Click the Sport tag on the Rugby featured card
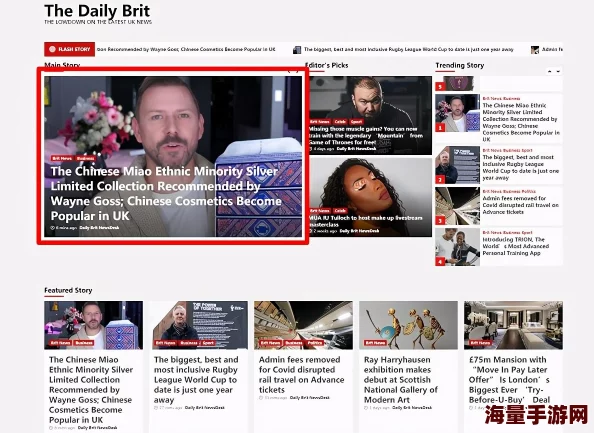This screenshot has height=433, width=594. [x=208, y=343]
